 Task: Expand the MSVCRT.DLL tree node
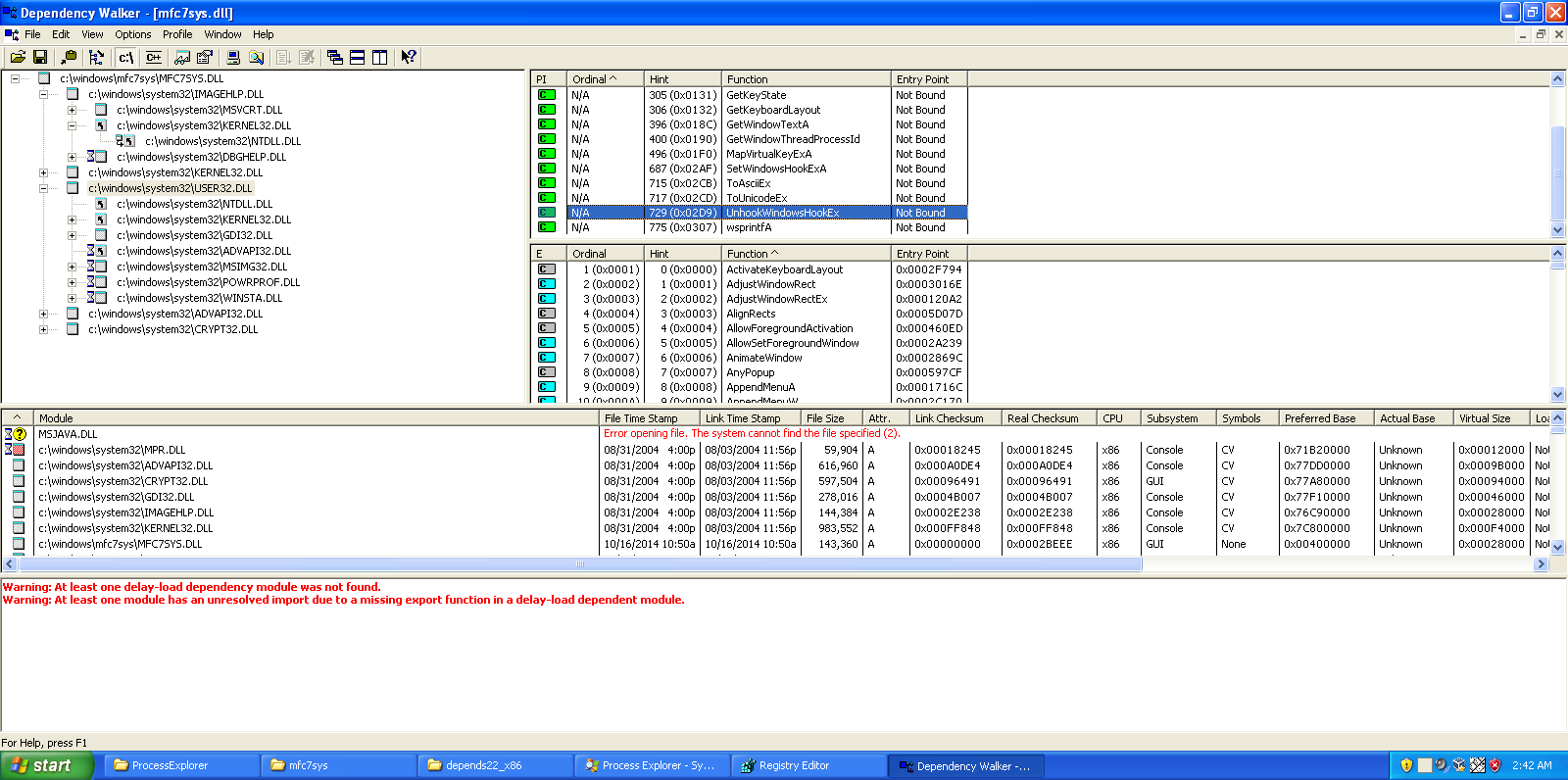click(x=72, y=110)
